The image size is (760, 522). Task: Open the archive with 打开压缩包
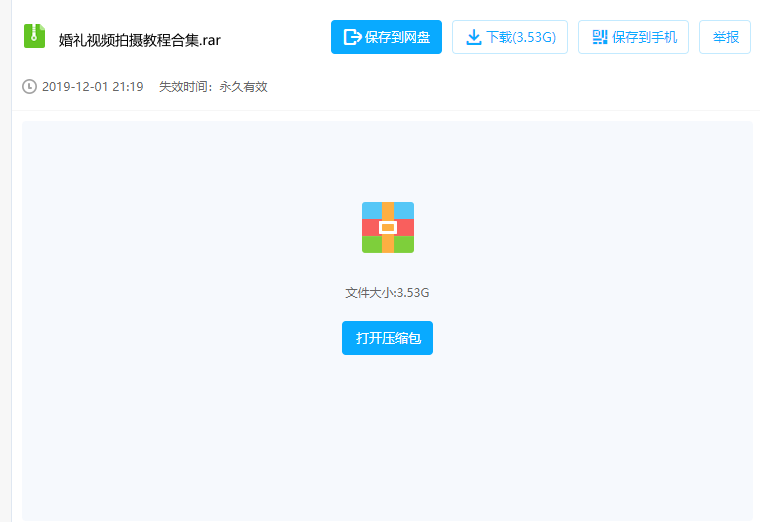387,338
